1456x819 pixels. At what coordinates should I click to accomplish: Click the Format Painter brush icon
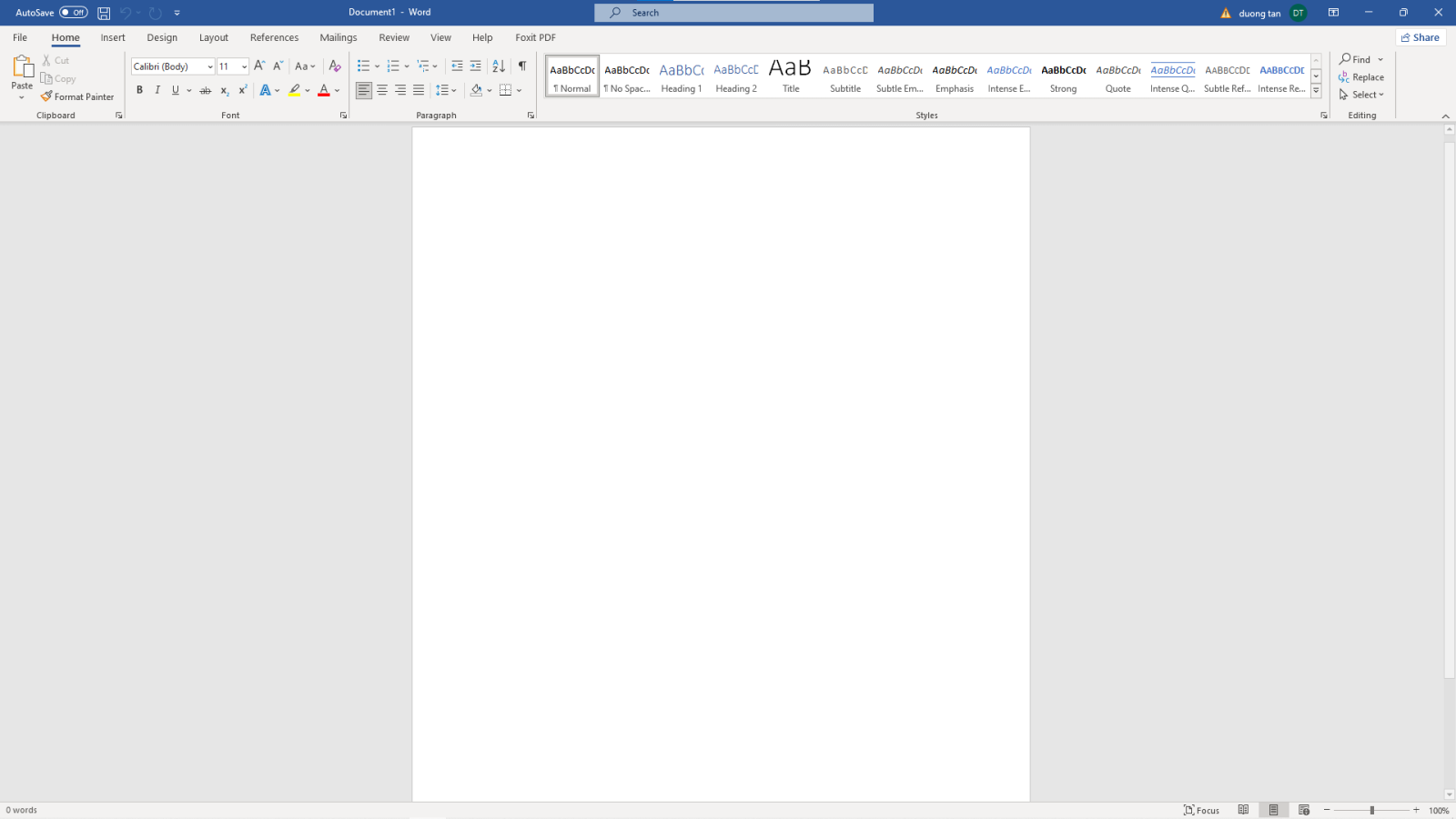(x=46, y=96)
